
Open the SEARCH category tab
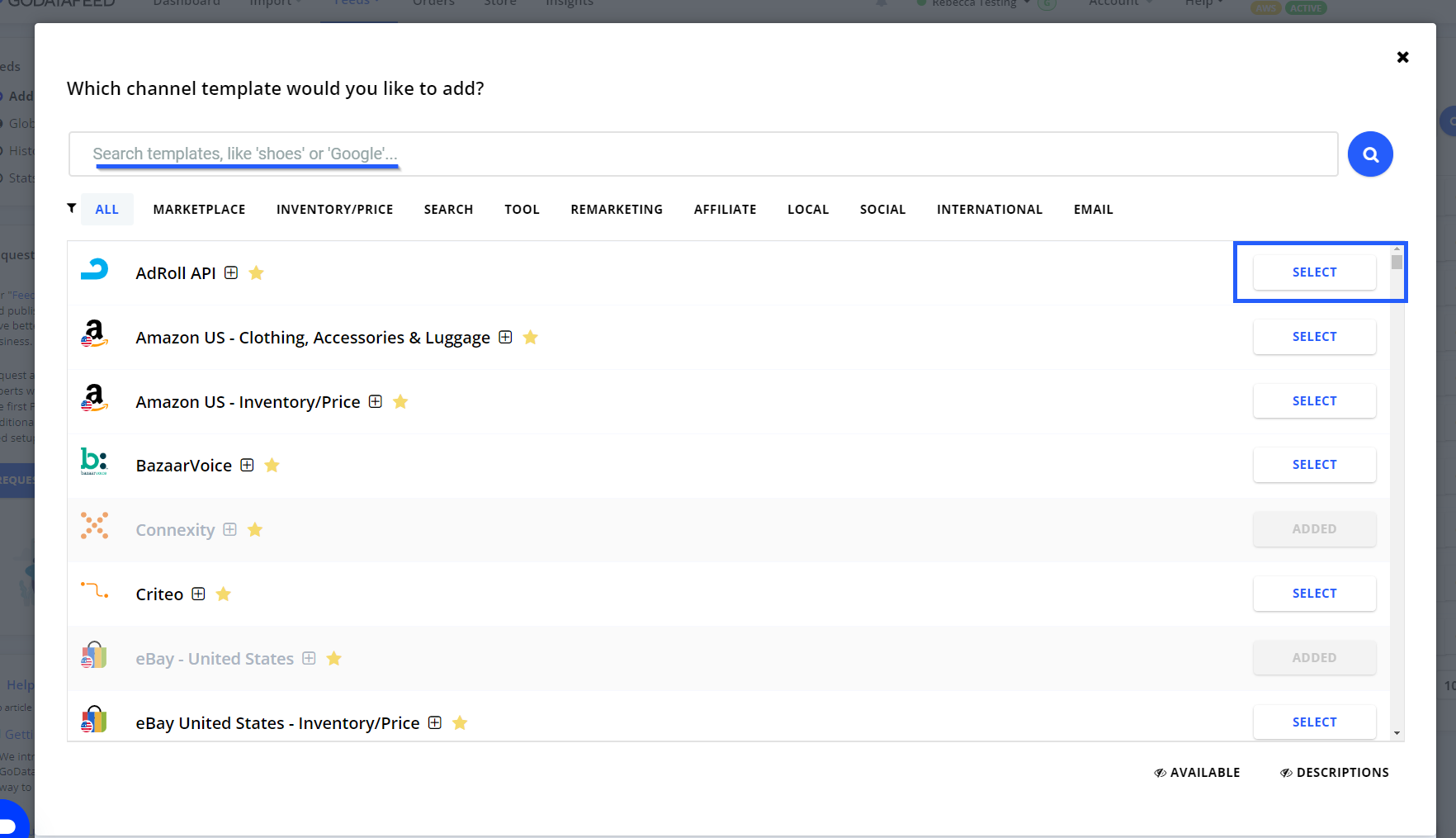click(448, 210)
